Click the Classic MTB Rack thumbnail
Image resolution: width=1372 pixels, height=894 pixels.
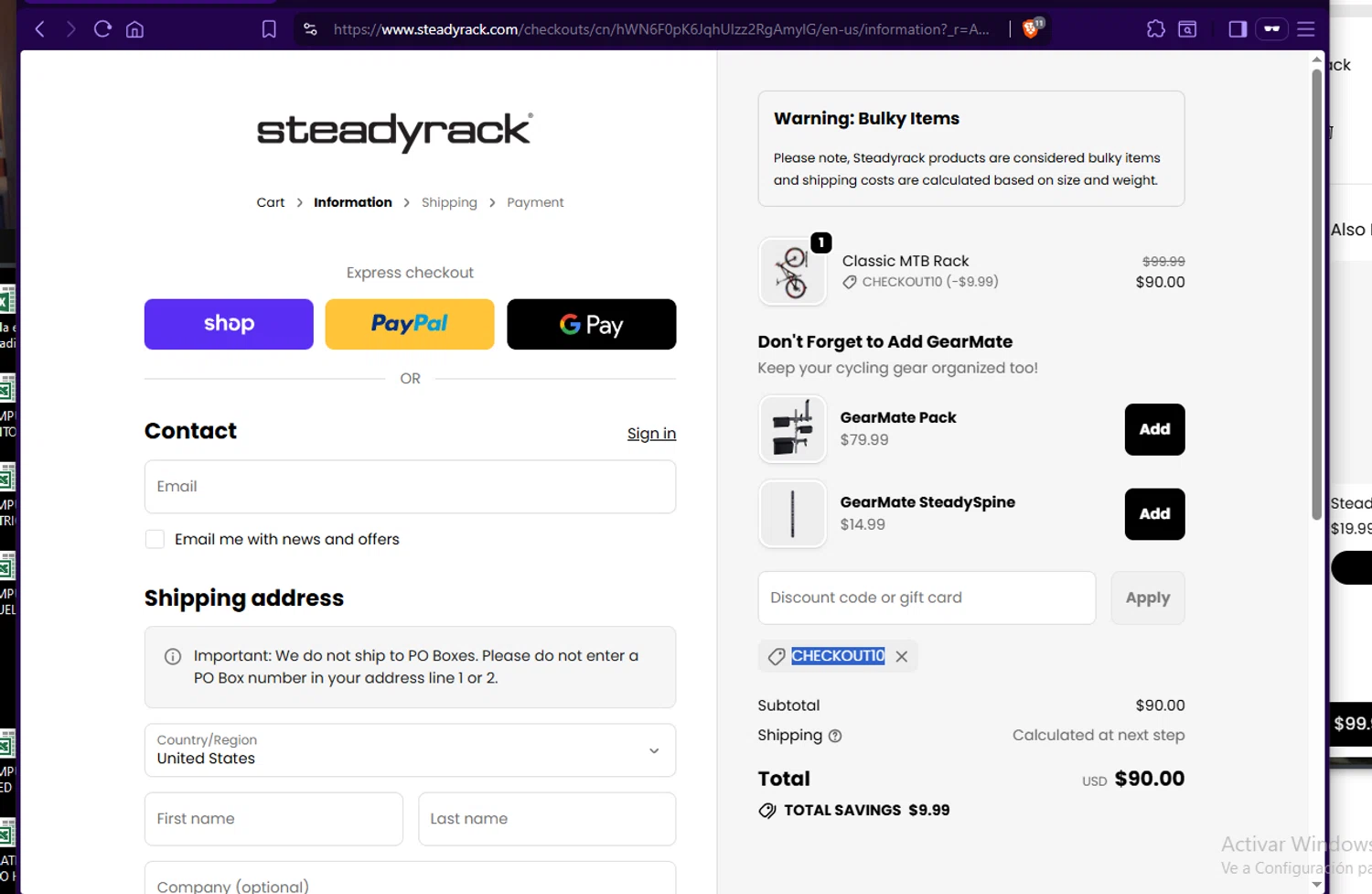[793, 272]
